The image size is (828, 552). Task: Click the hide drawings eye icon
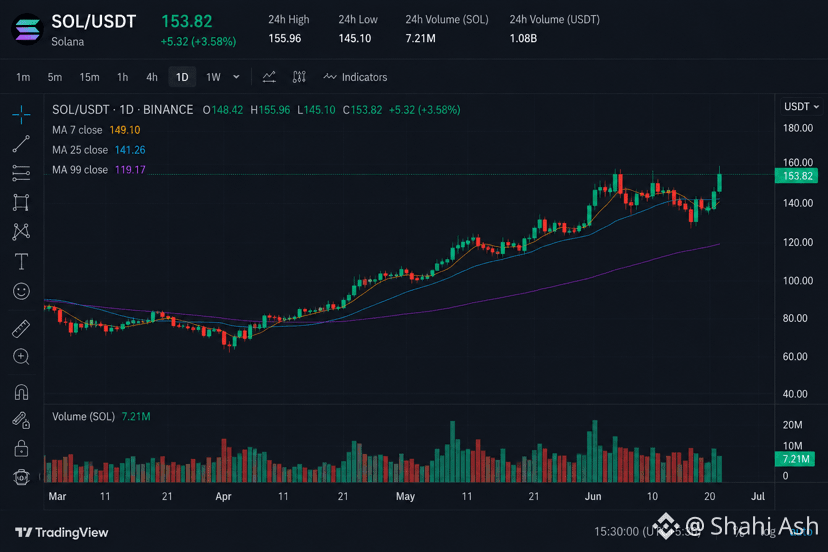[x=21, y=477]
